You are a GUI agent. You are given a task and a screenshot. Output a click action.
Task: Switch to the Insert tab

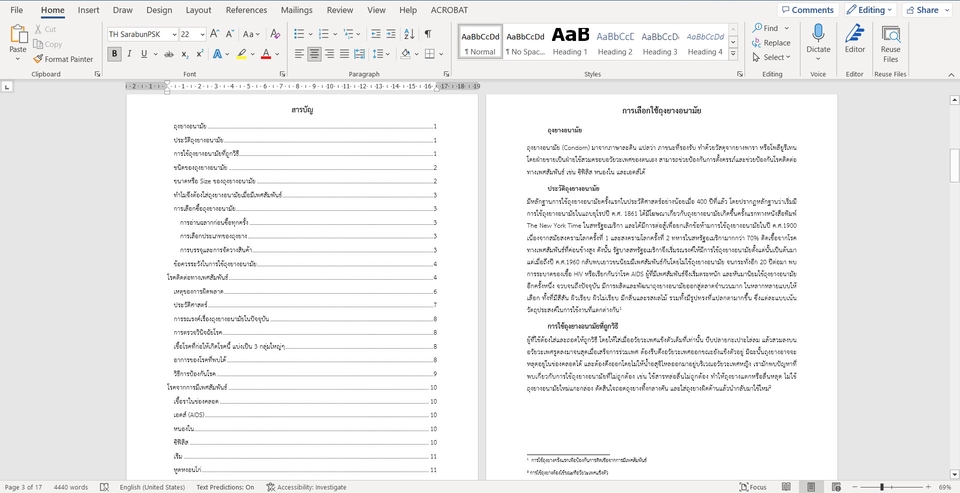89,10
